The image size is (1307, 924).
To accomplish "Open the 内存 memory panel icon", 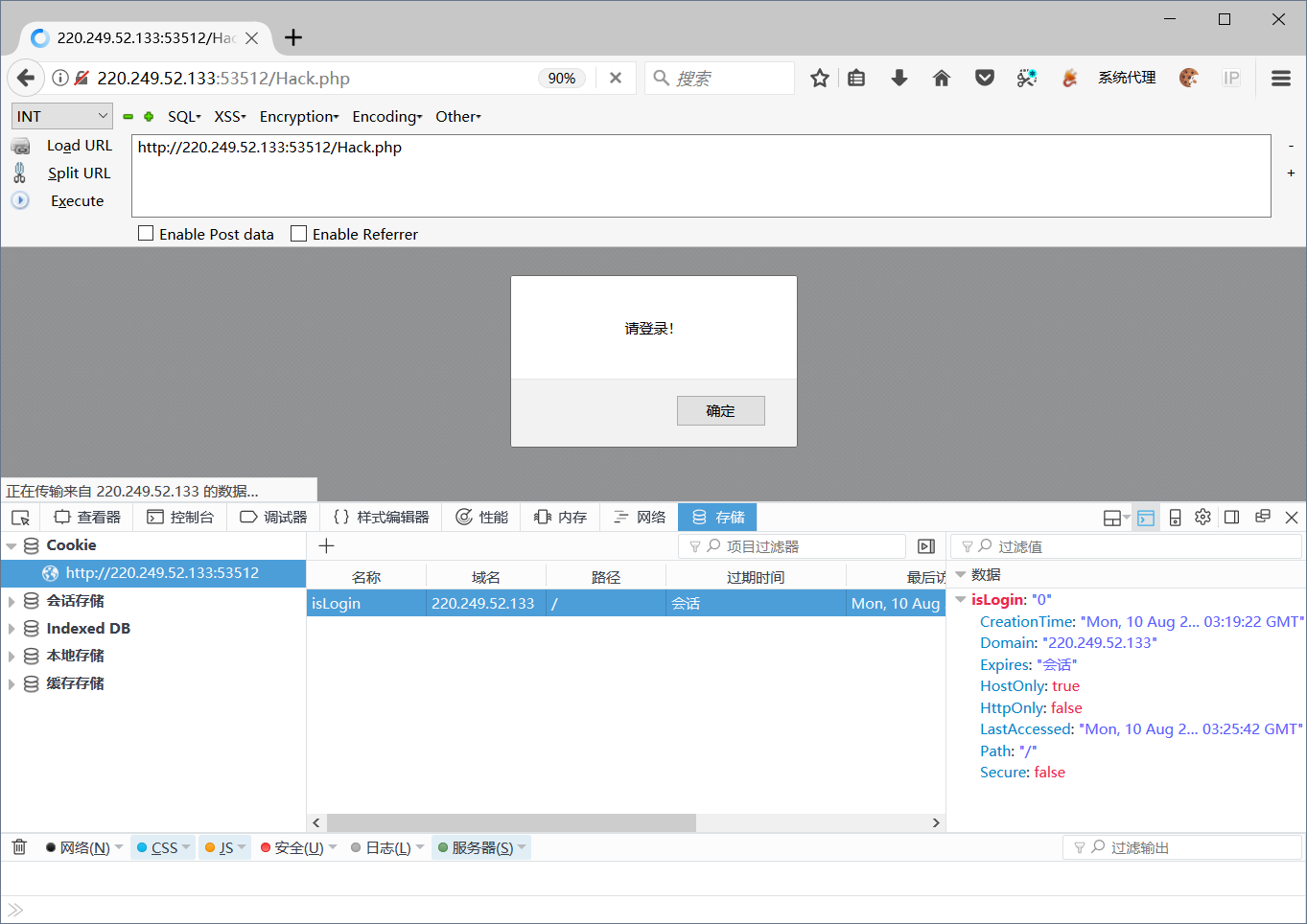I will 558,517.
